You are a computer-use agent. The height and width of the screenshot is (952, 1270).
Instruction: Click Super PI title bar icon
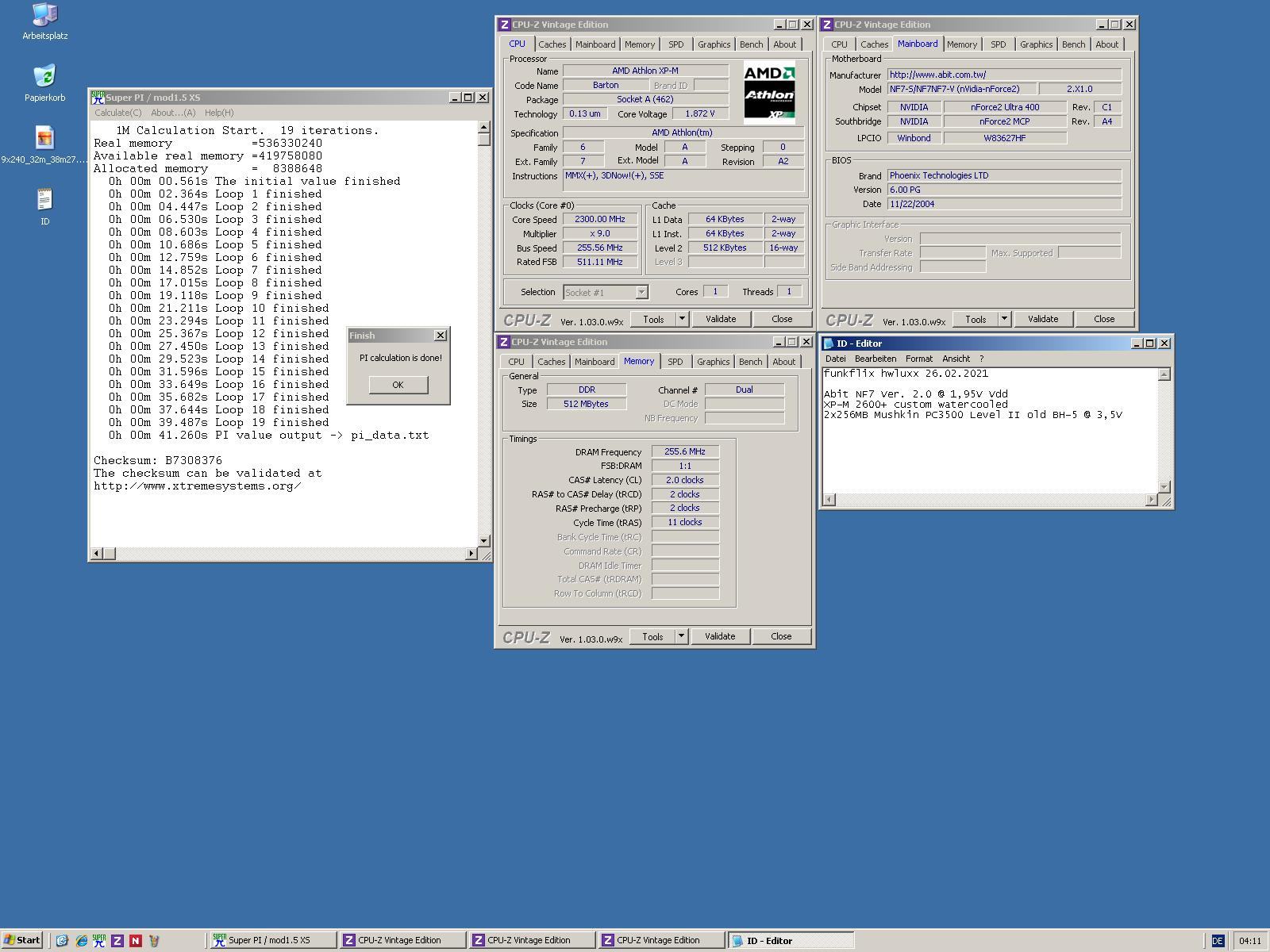click(98, 98)
